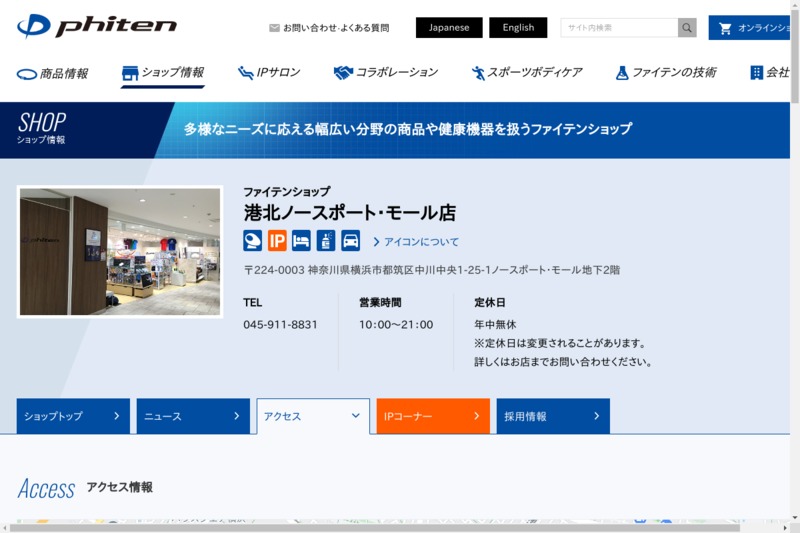This screenshot has width=800, height=533.
Task: Open the オンラインショップ button
Action: 749,28
